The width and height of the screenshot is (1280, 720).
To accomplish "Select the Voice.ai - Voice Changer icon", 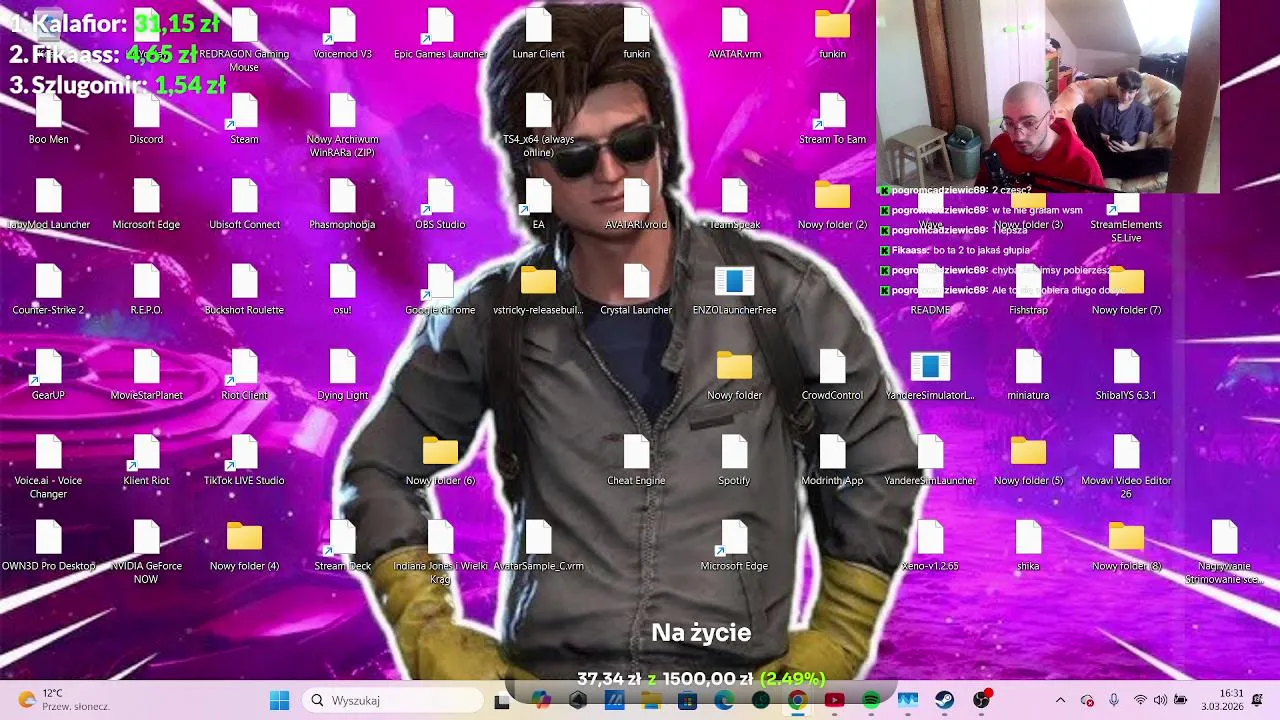I will [x=48, y=466].
